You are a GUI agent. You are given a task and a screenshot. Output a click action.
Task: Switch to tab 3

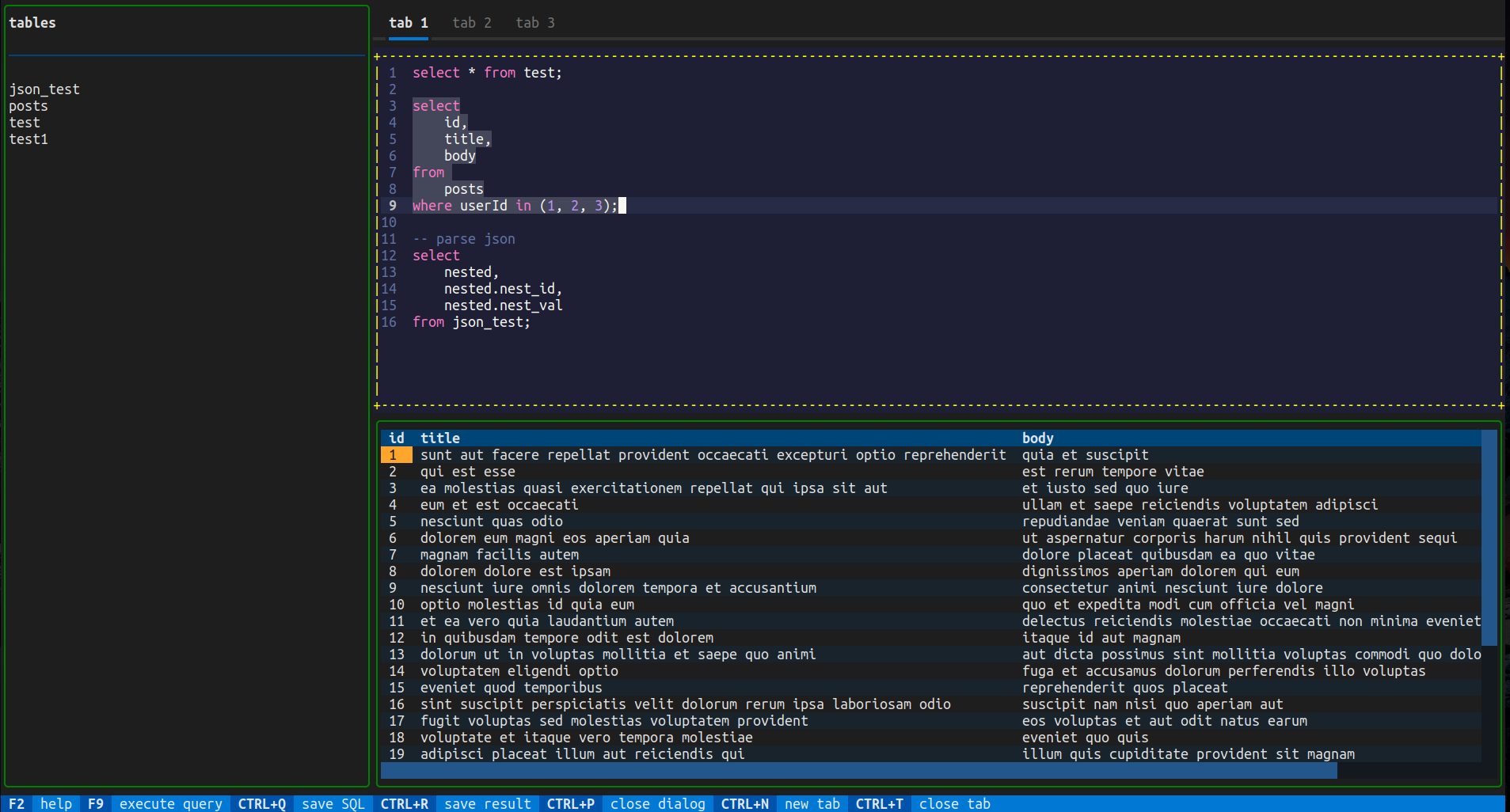pyautogui.click(x=534, y=23)
